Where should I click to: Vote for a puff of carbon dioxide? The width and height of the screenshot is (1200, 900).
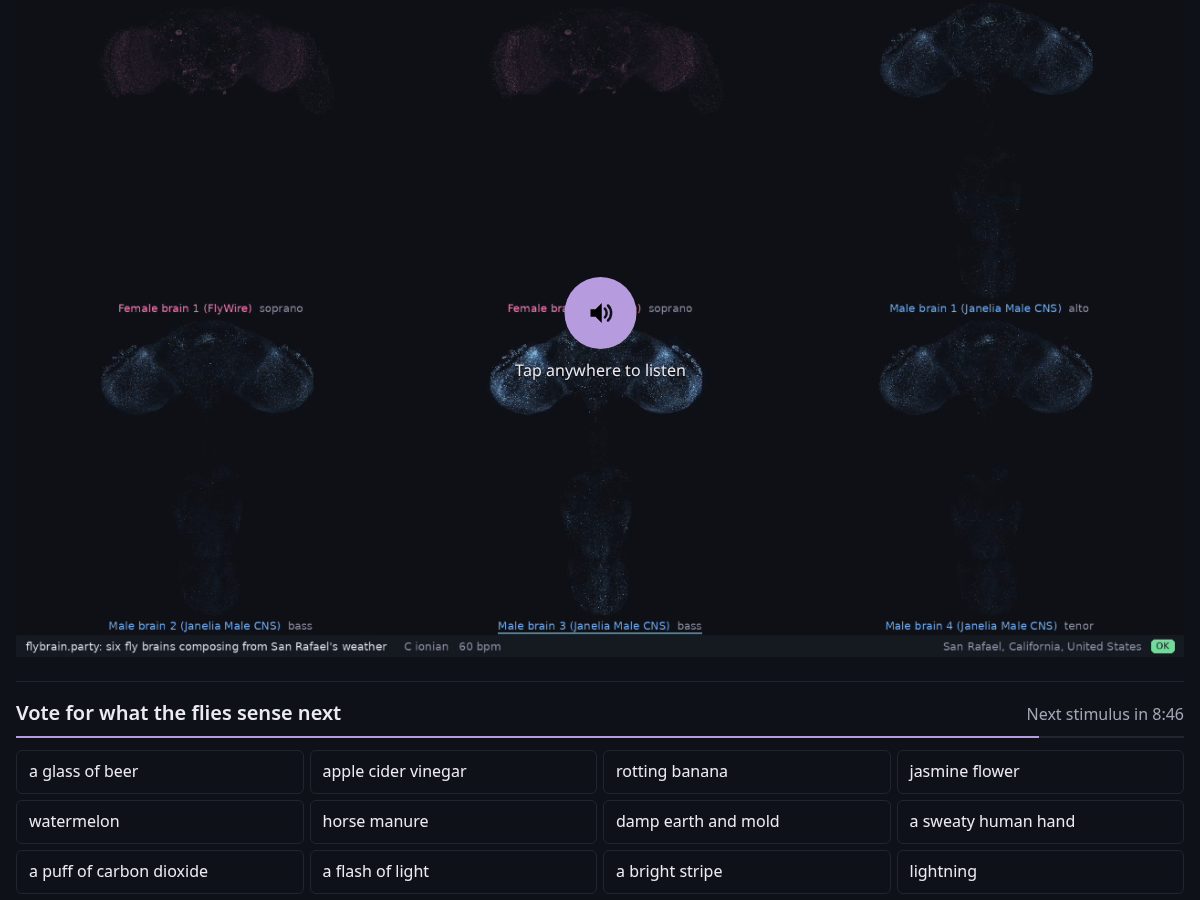pos(160,872)
